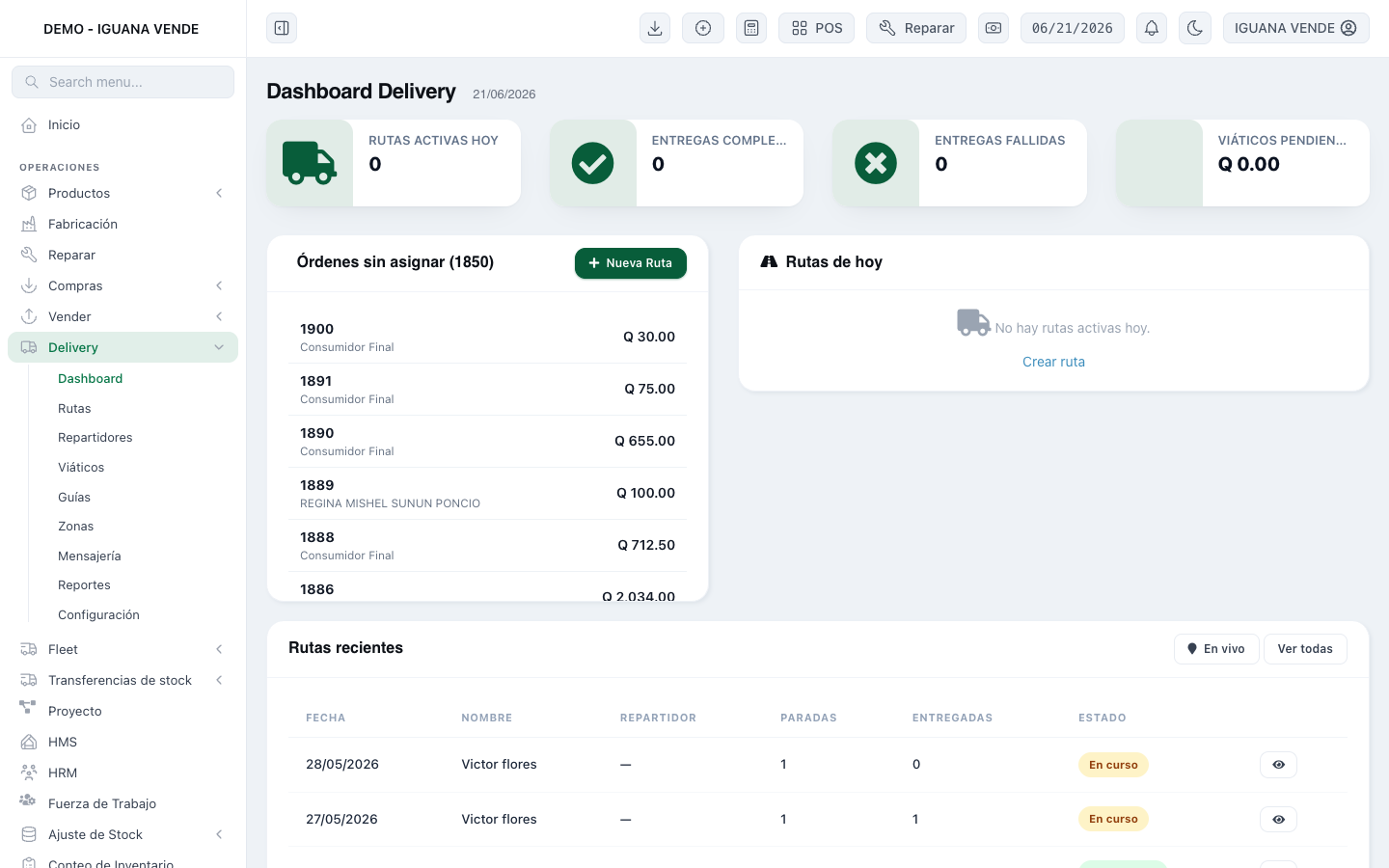Click the Fabricación factory icon
1389x868 pixels.
tap(29, 224)
